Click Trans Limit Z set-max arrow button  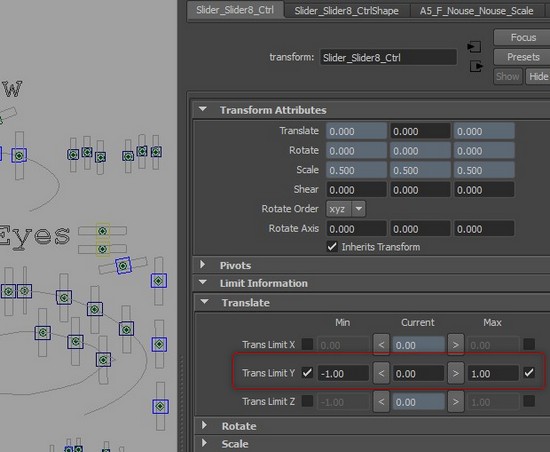[456, 402]
